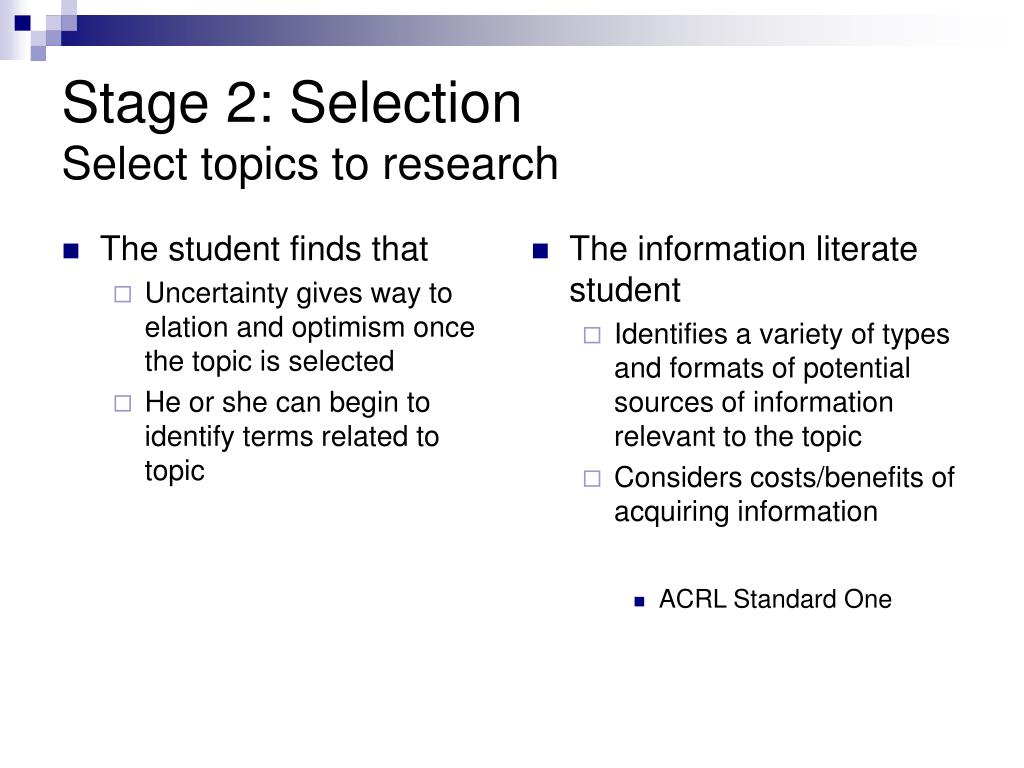Click 'The information literate student' heading
This screenshot has width=1024, height=768.
(743, 269)
